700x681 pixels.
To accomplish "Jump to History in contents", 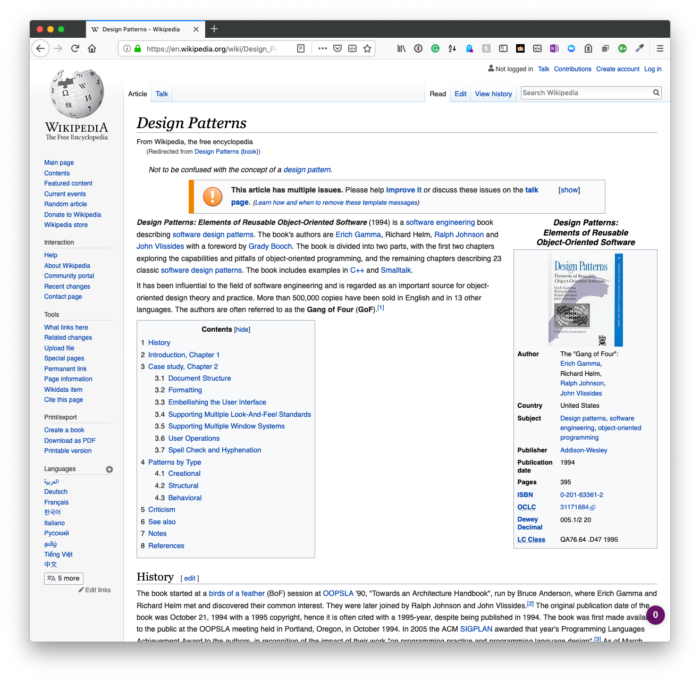I will (x=159, y=343).
